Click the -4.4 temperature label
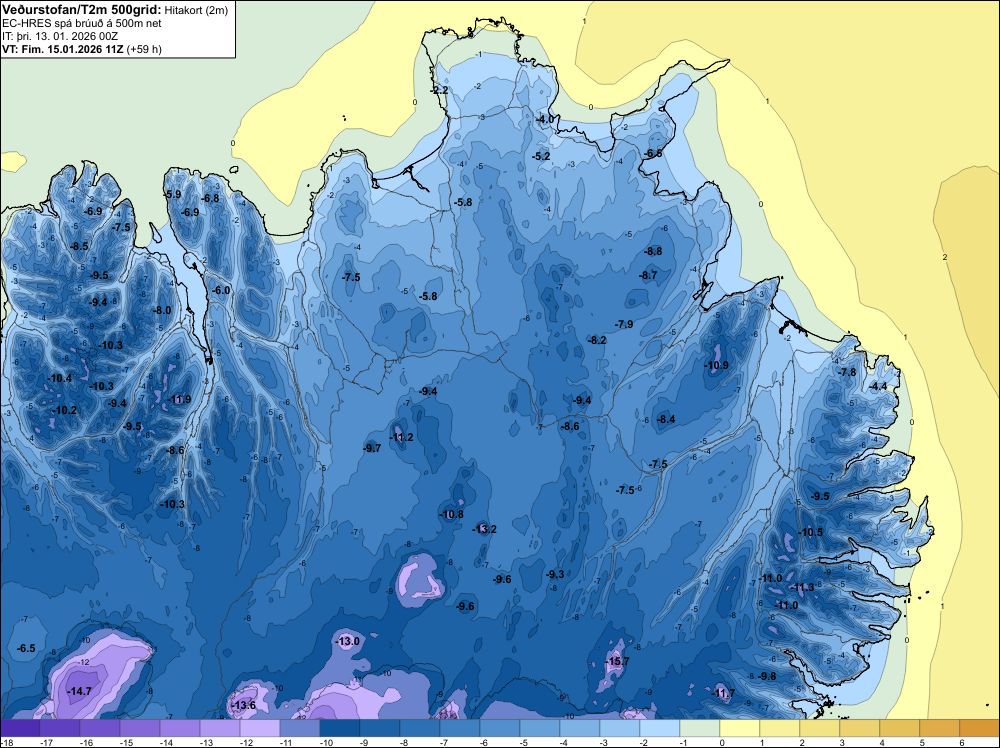 coord(878,386)
